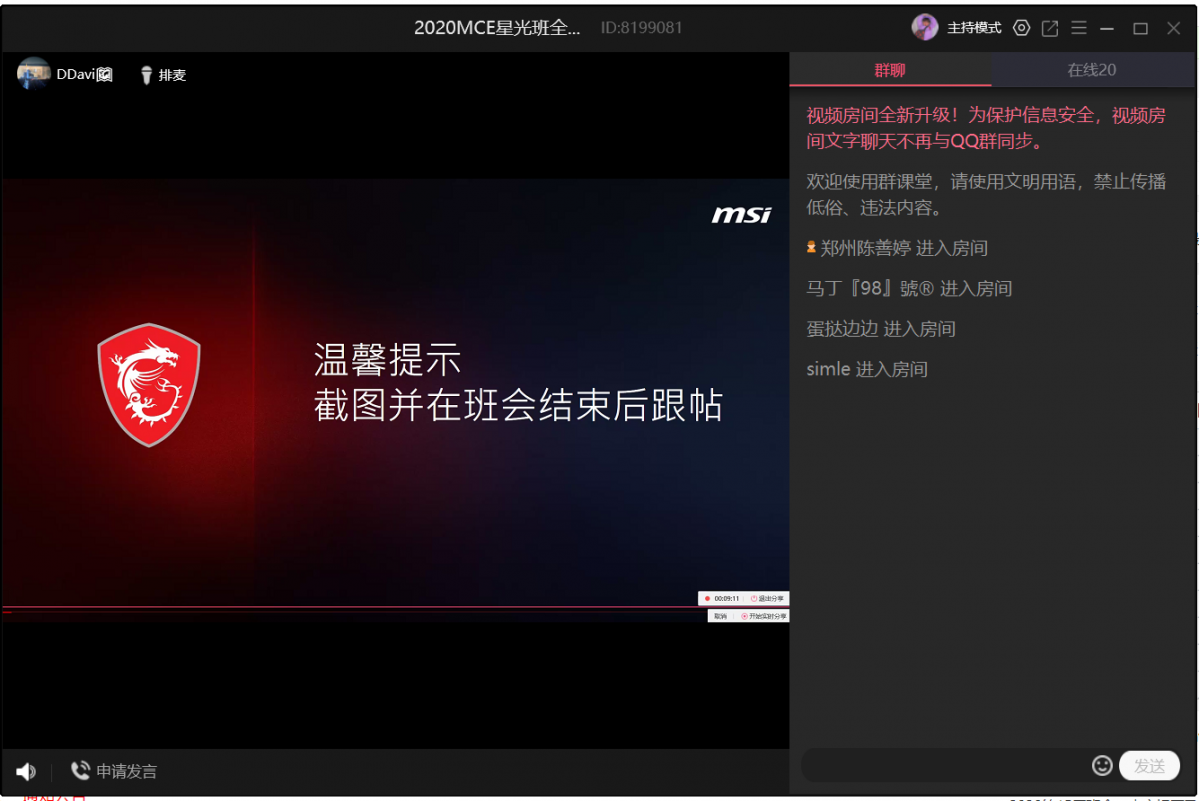Click the 主持模式 label
This screenshot has width=1199, height=801.
click(x=974, y=28)
